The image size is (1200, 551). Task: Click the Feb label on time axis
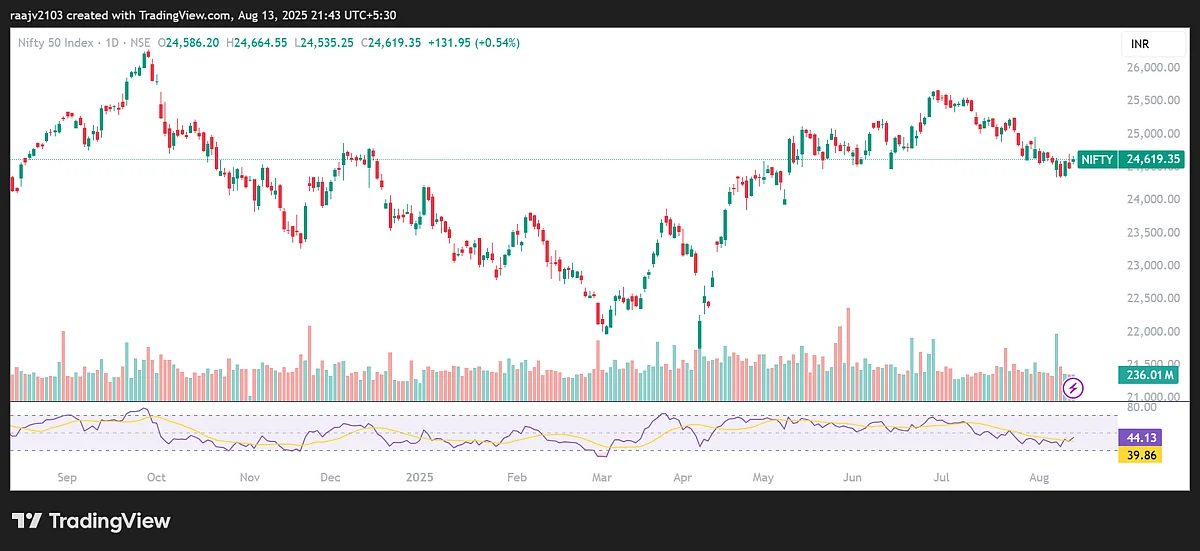(516, 478)
